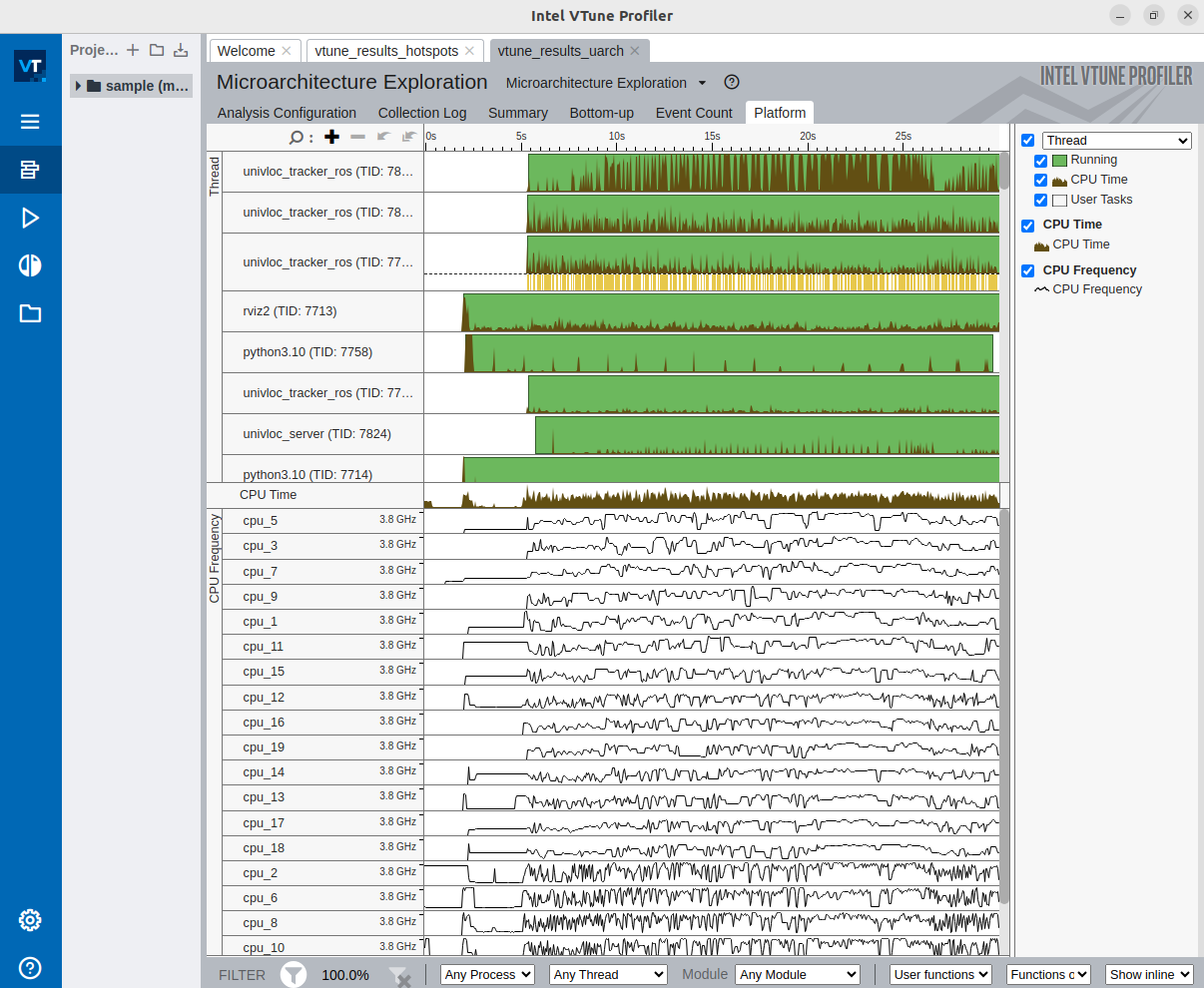Select the magnifier zoom mode icon

pyautogui.click(x=297, y=137)
